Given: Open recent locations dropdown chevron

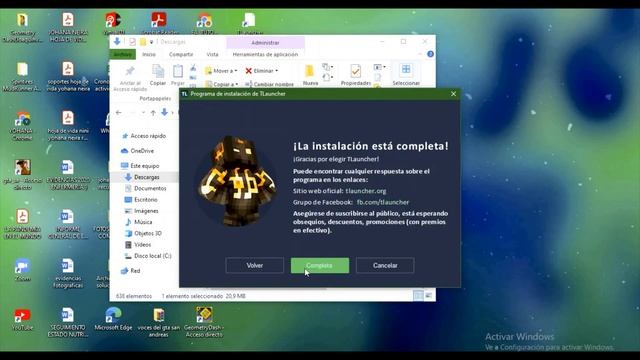Looking at the screenshot, I should (x=143, y=112).
